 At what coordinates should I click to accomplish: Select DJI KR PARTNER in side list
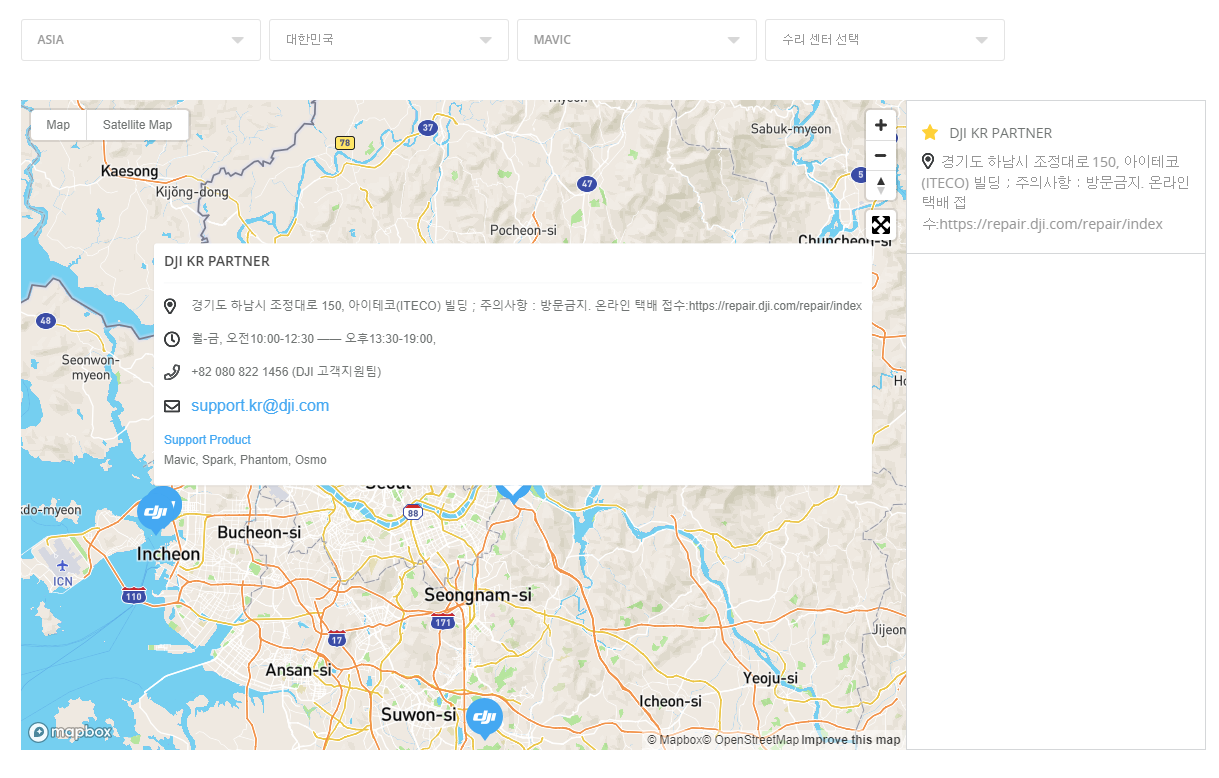click(1056, 177)
